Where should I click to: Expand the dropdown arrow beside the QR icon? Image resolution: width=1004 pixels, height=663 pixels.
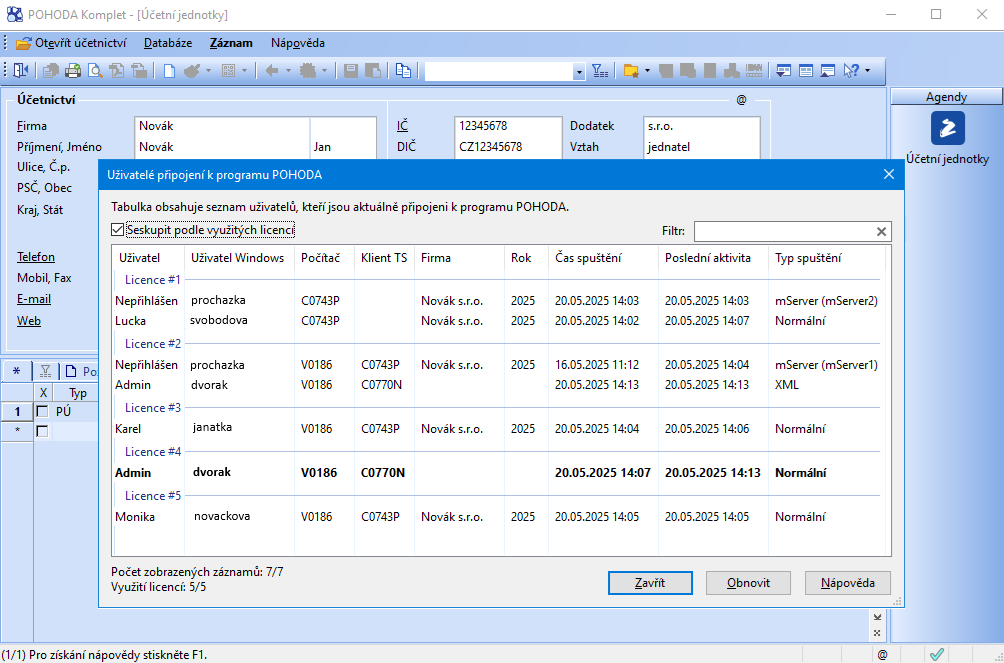[245, 70]
